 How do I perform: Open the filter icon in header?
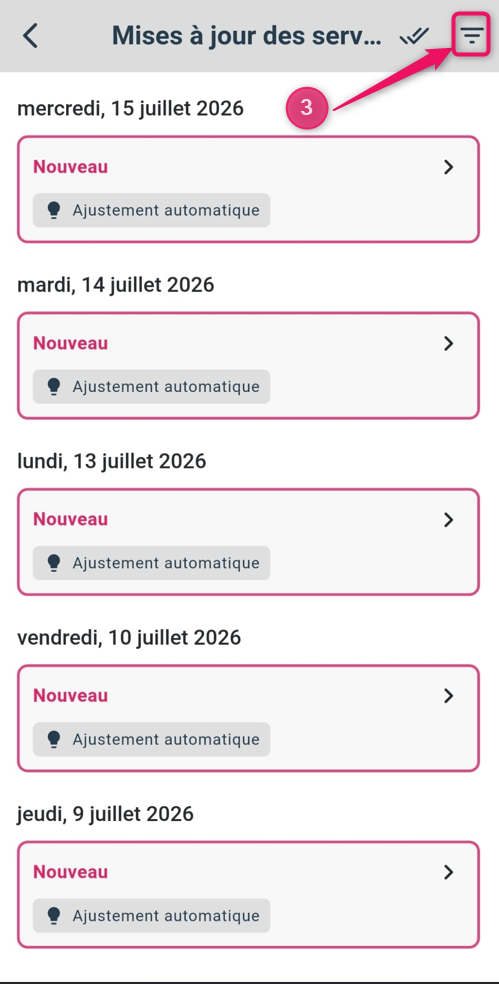coord(471,36)
